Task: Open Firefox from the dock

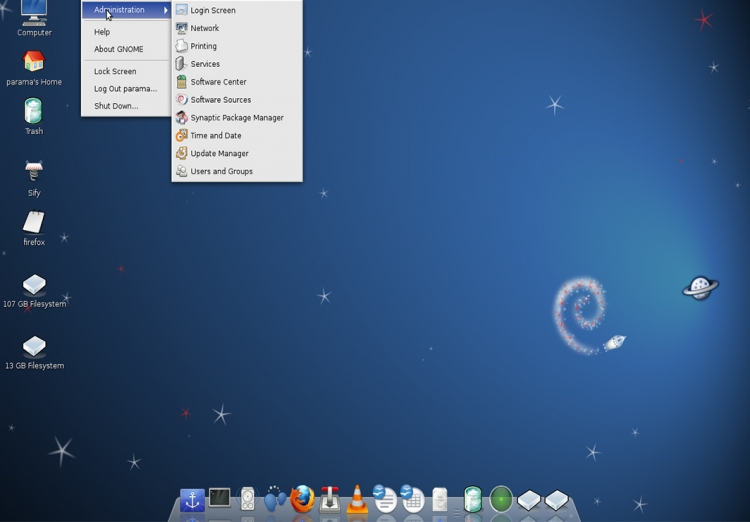Action: [302, 498]
